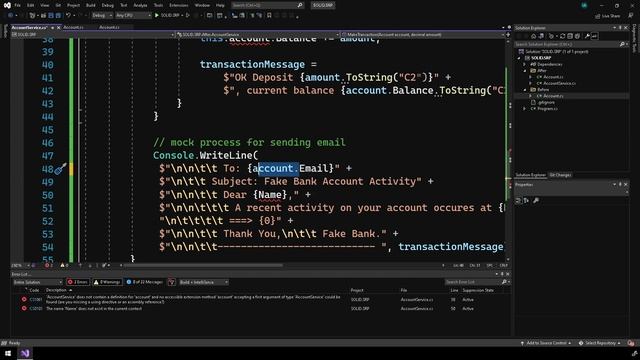Expand the Dependencies node
640x360 pixels.
tap(524, 64)
